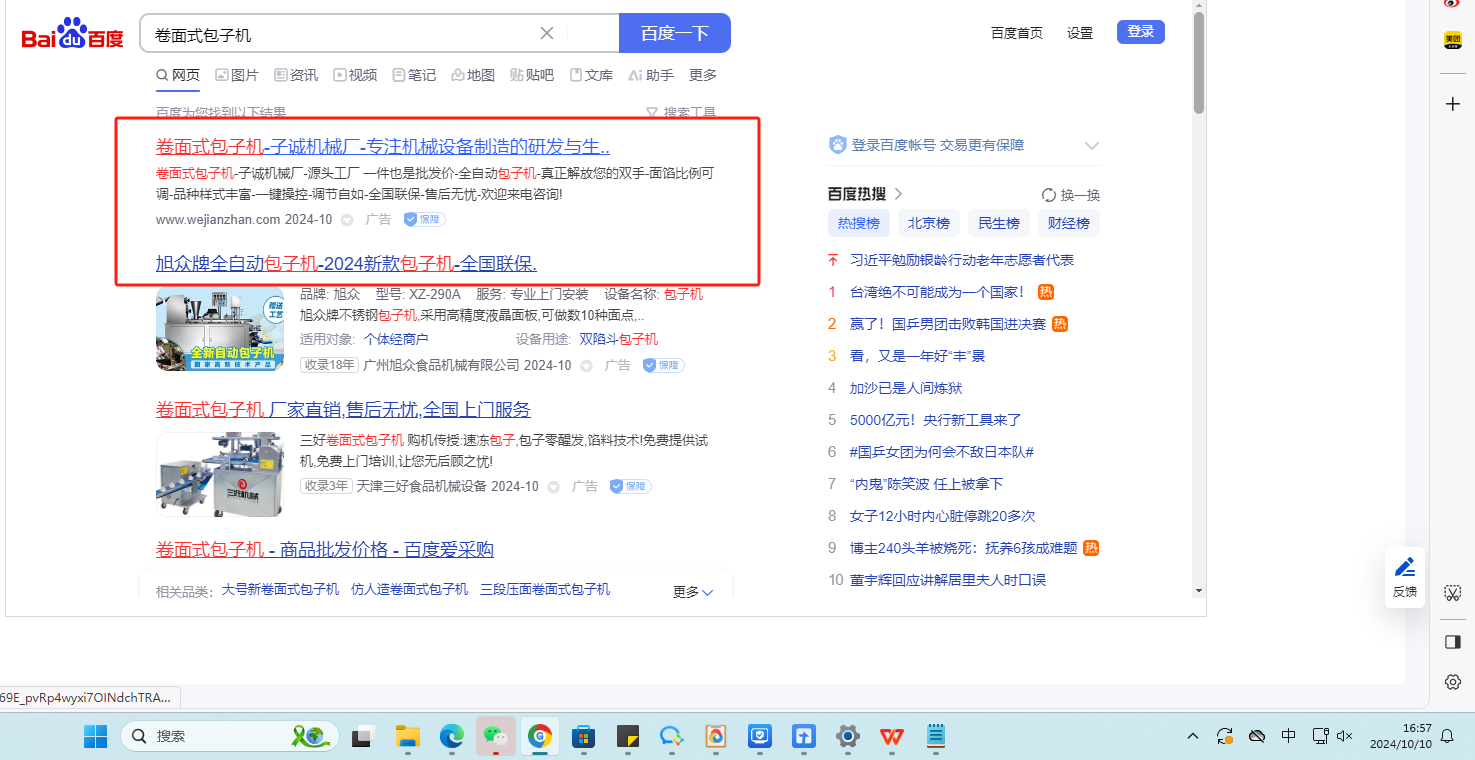
Task: Expand 更多 related categories dropdown
Action: [x=693, y=592]
